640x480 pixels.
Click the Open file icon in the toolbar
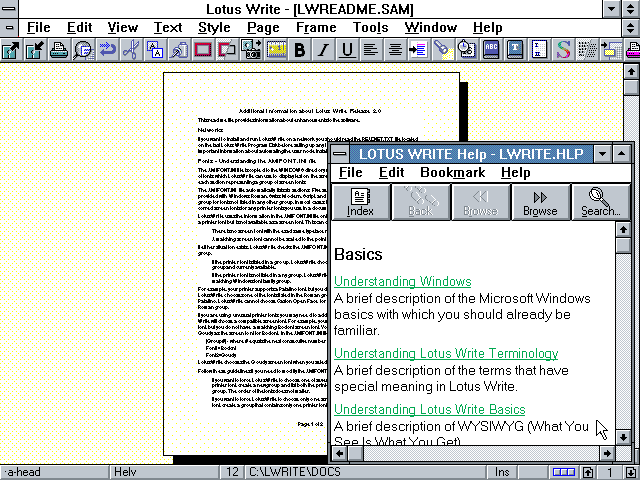pos(11,50)
